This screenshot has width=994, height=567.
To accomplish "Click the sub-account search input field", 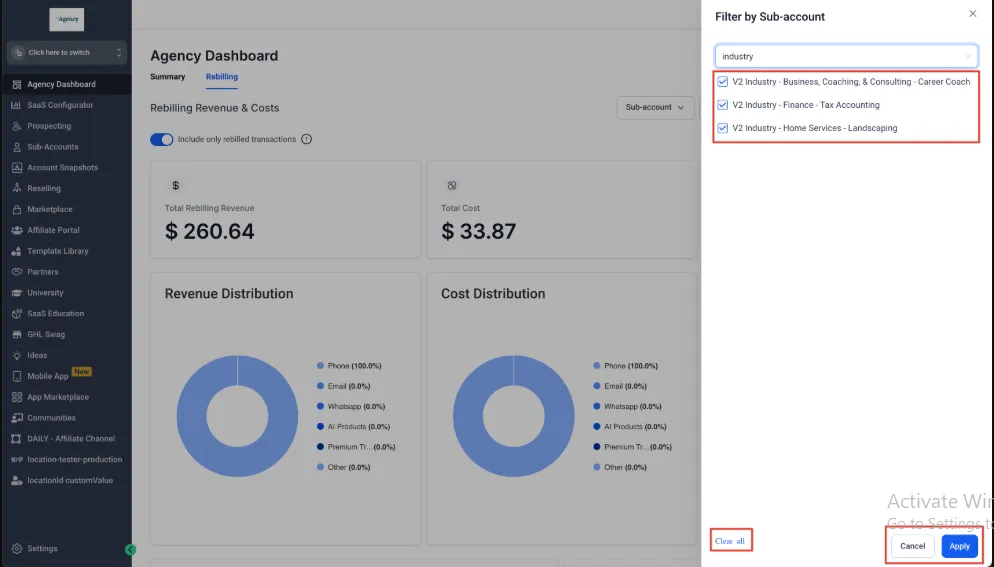I will pyautogui.click(x=846, y=56).
